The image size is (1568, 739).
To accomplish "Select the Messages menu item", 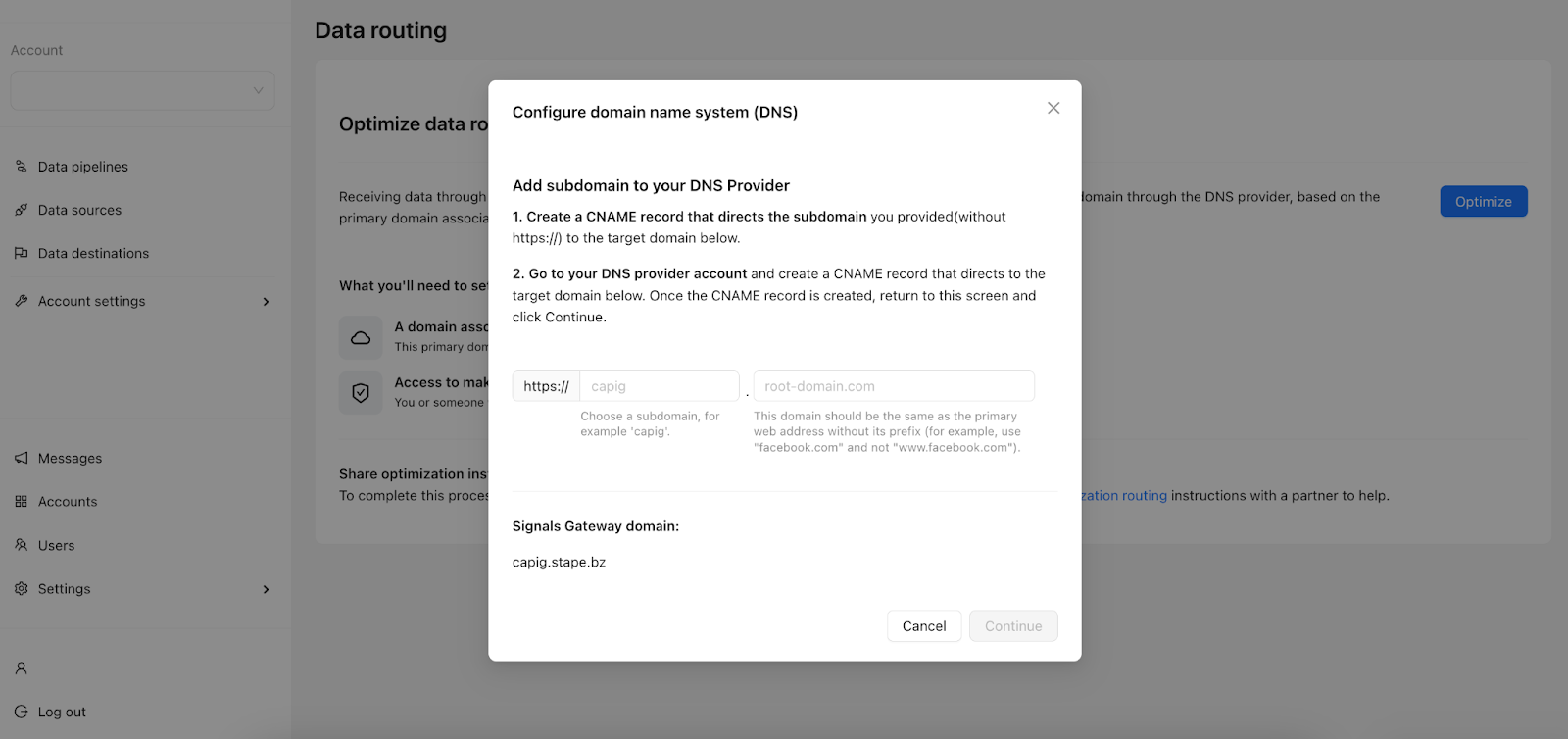I will coord(70,458).
